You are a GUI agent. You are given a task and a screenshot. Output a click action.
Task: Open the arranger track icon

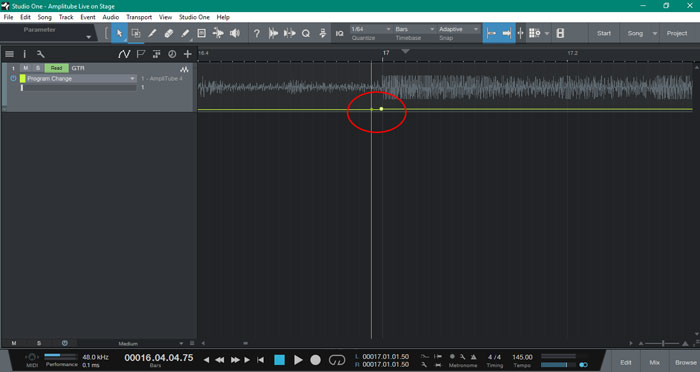click(156, 54)
